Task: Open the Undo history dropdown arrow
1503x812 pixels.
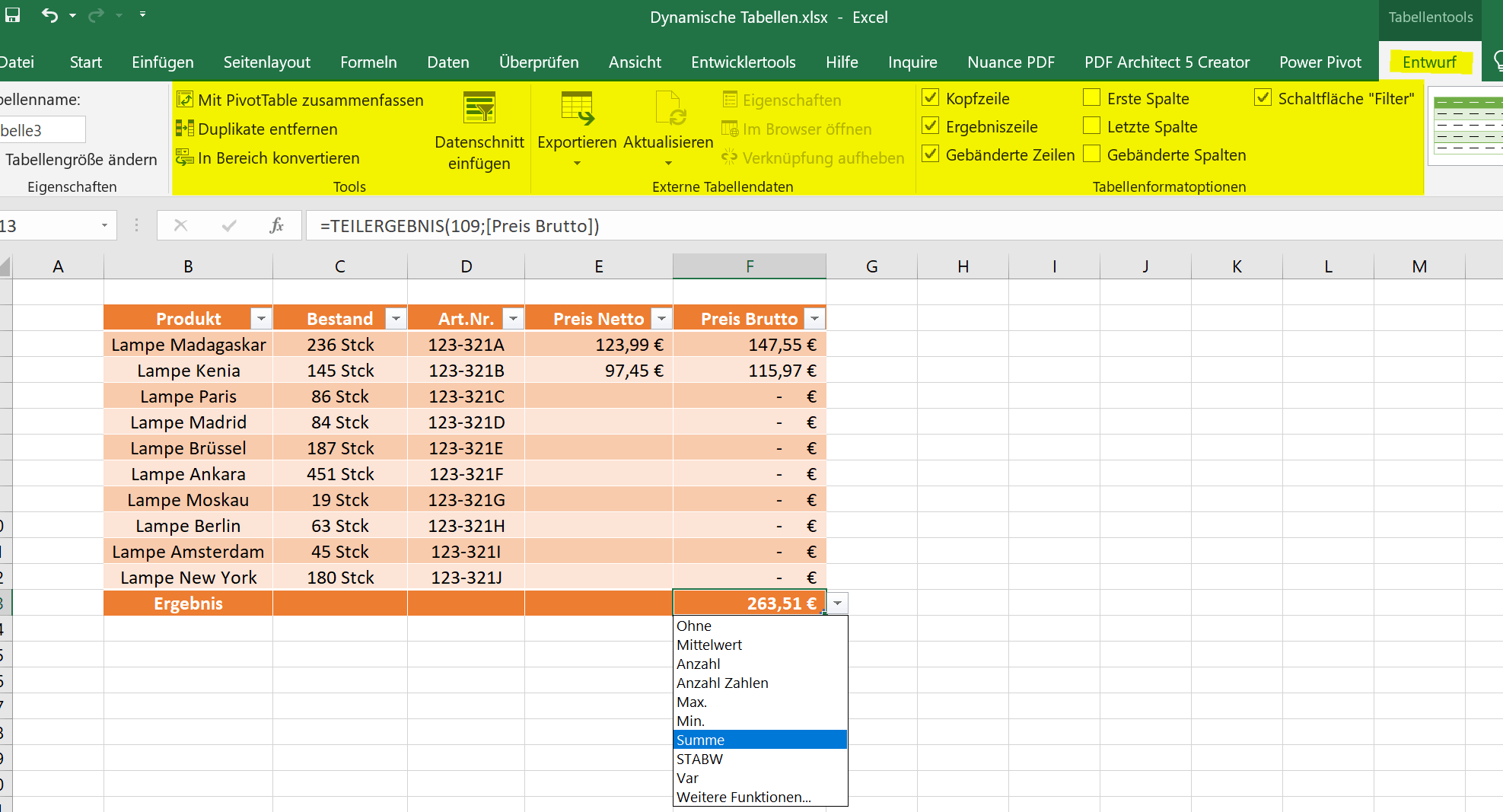Action: click(73, 15)
